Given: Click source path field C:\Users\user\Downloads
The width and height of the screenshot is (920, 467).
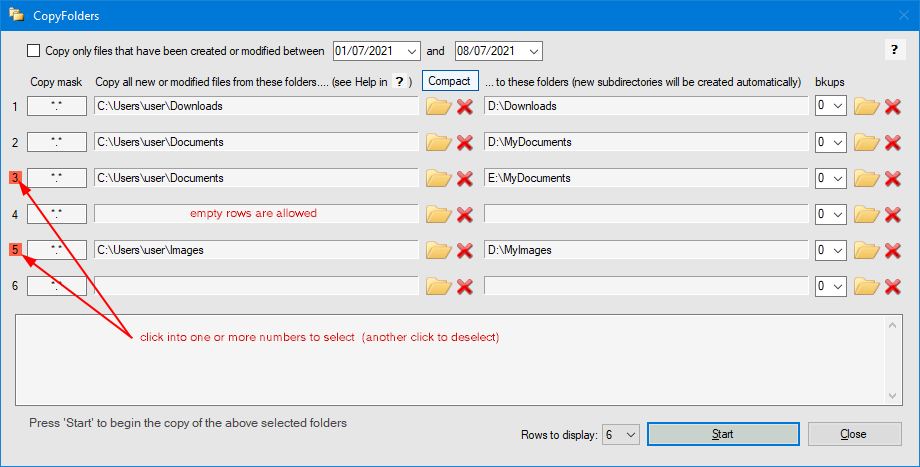Looking at the screenshot, I should (x=256, y=106).
